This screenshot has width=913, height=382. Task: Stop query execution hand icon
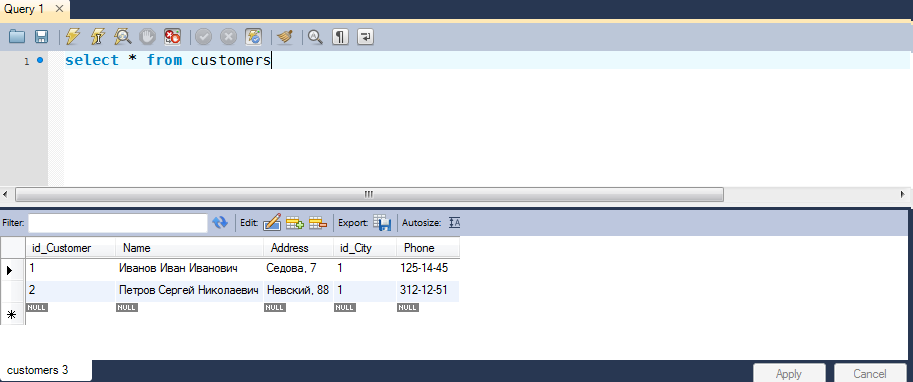click(x=147, y=37)
